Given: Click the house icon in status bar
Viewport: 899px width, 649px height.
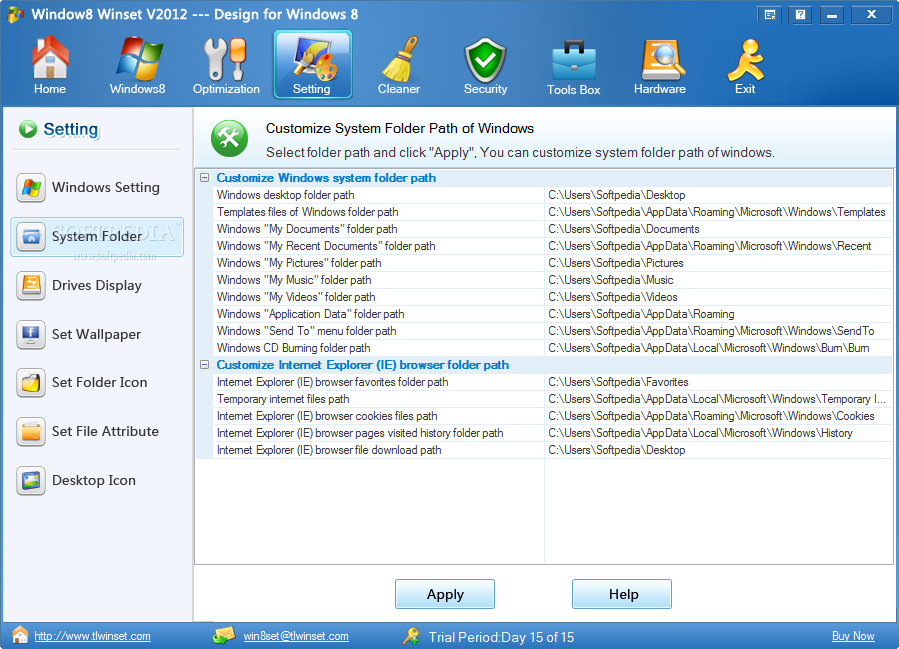Looking at the screenshot, I should (20, 635).
